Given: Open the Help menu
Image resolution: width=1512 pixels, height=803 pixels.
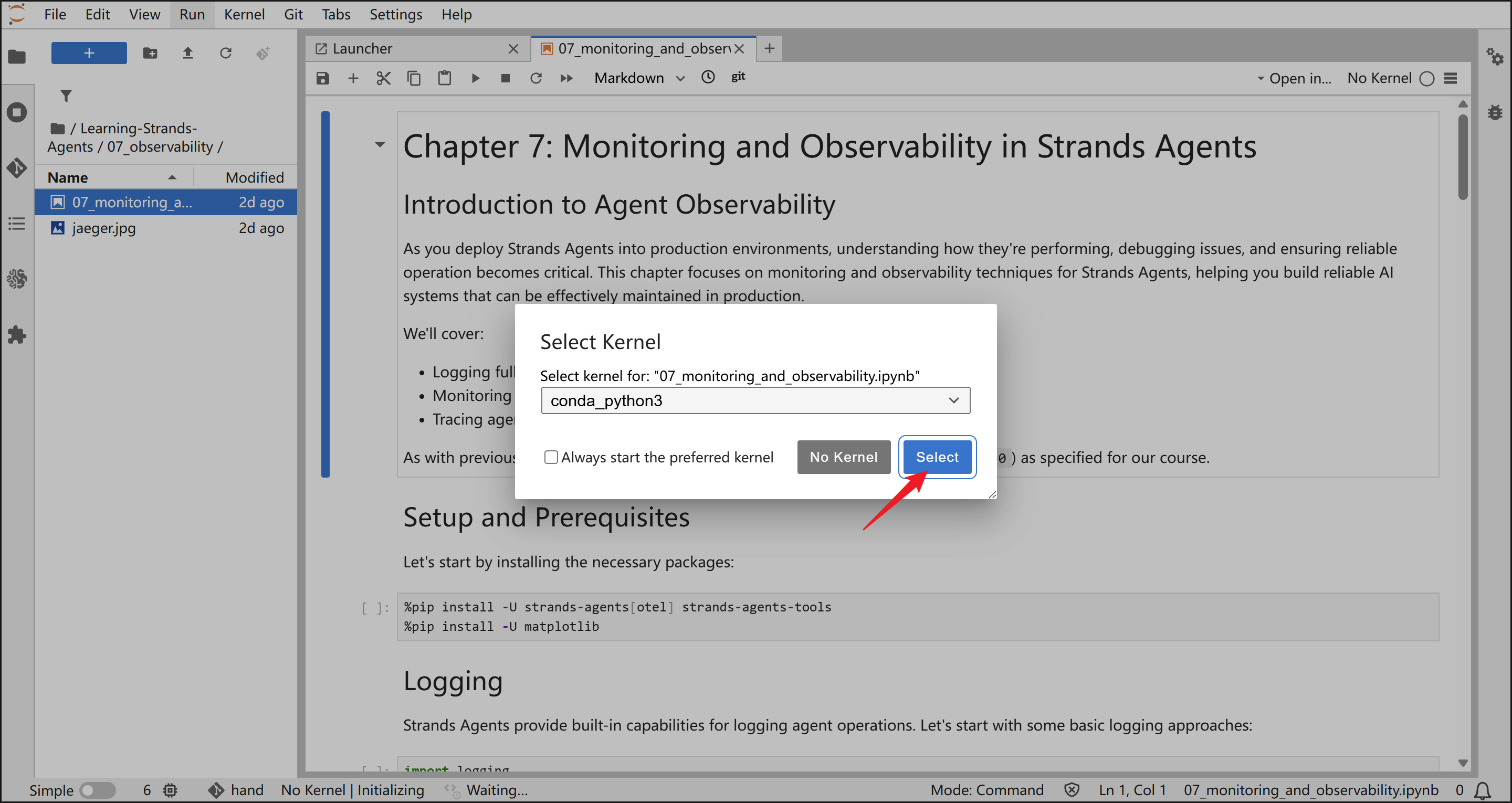Looking at the screenshot, I should click(457, 14).
